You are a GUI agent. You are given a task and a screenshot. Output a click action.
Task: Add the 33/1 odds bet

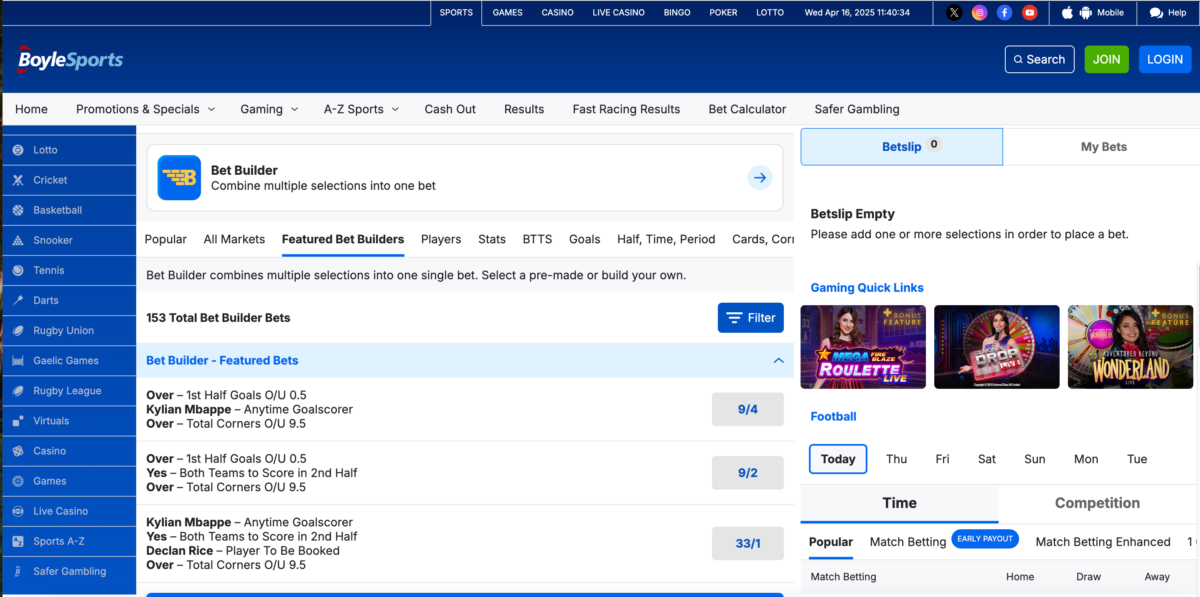point(747,544)
